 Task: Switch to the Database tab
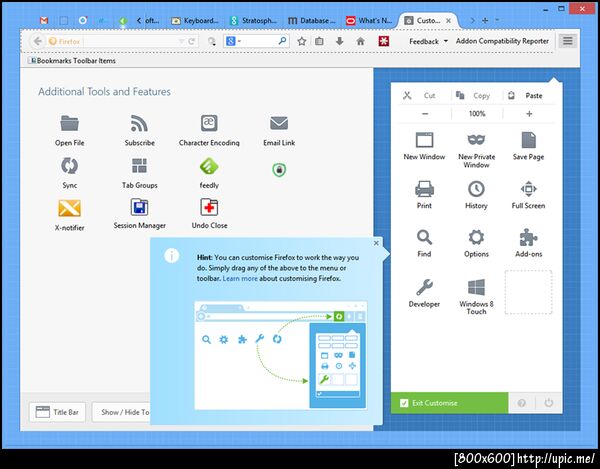[x=312, y=20]
